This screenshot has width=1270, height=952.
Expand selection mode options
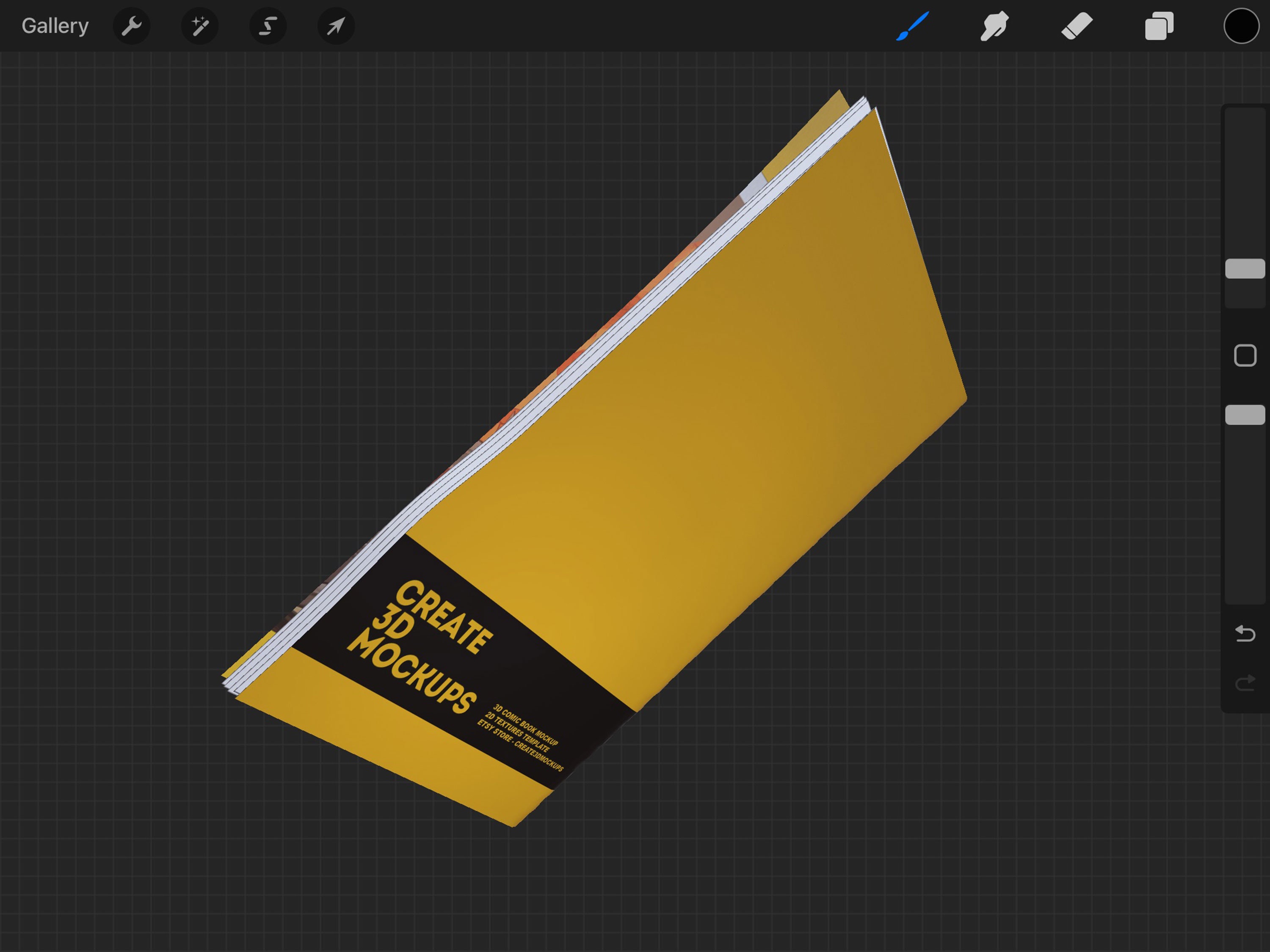click(268, 26)
